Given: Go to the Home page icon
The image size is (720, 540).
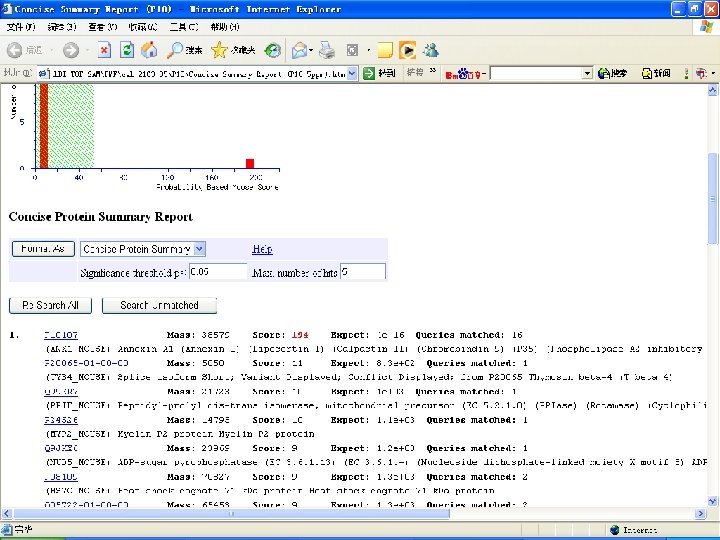Looking at the screenshot, I should click(150, 50).
